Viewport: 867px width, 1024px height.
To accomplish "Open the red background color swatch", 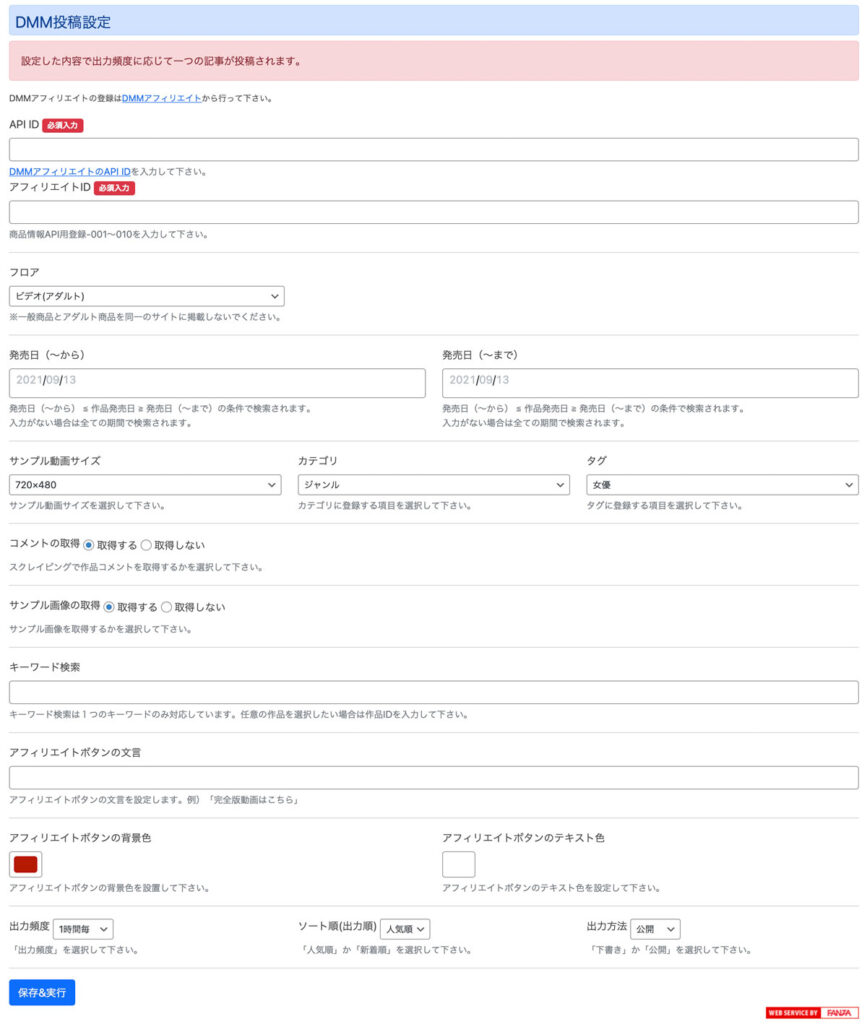I will click(x=25, y=865).
